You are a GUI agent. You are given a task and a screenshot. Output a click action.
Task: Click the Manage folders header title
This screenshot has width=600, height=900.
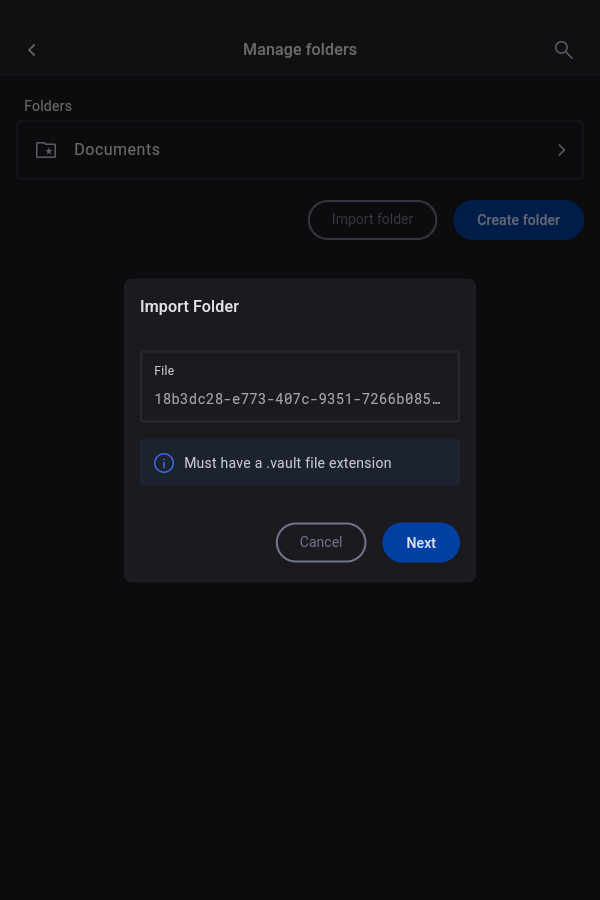coord(300,50)
